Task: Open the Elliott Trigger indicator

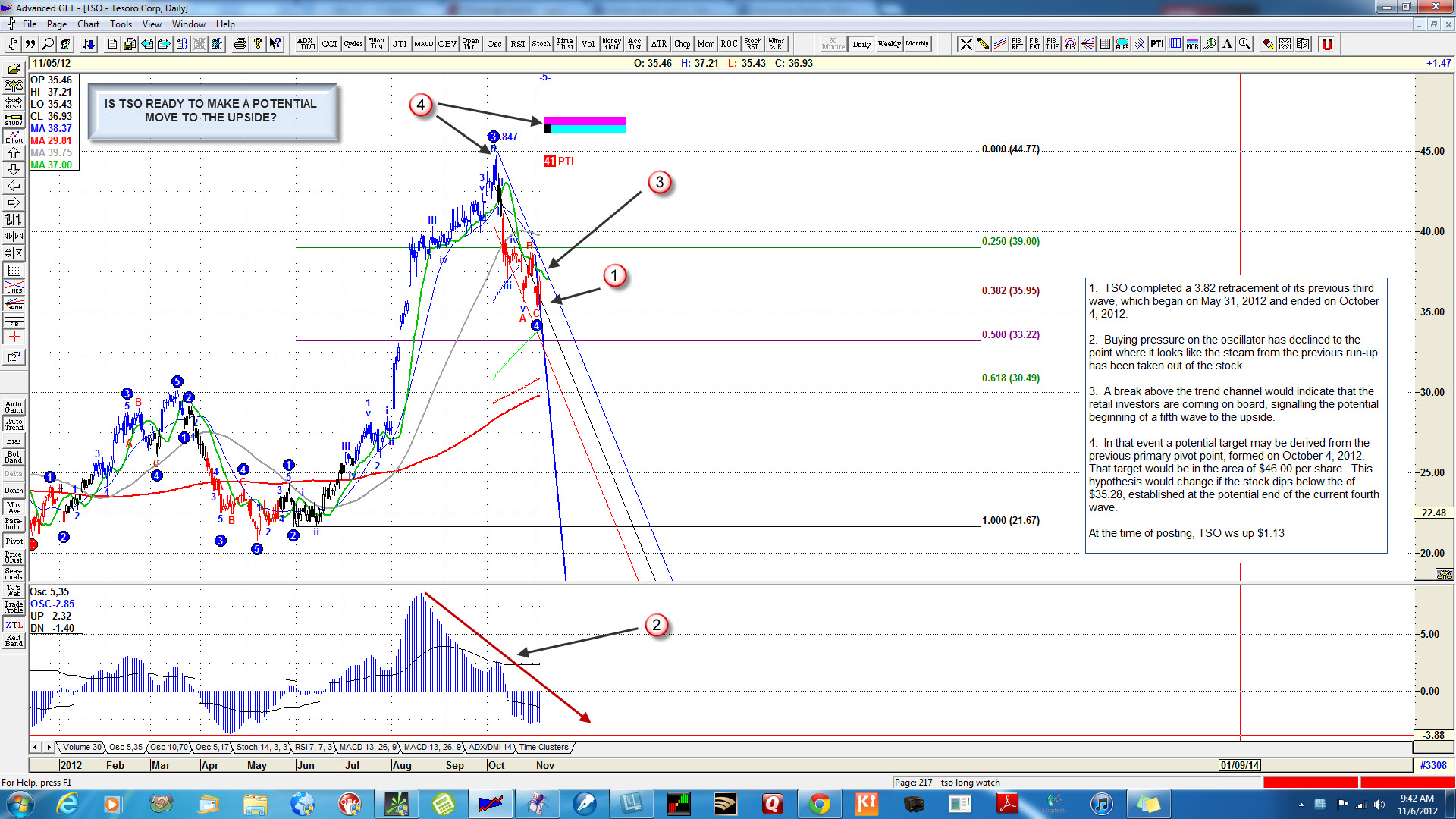Action: [x=376, y=44]
